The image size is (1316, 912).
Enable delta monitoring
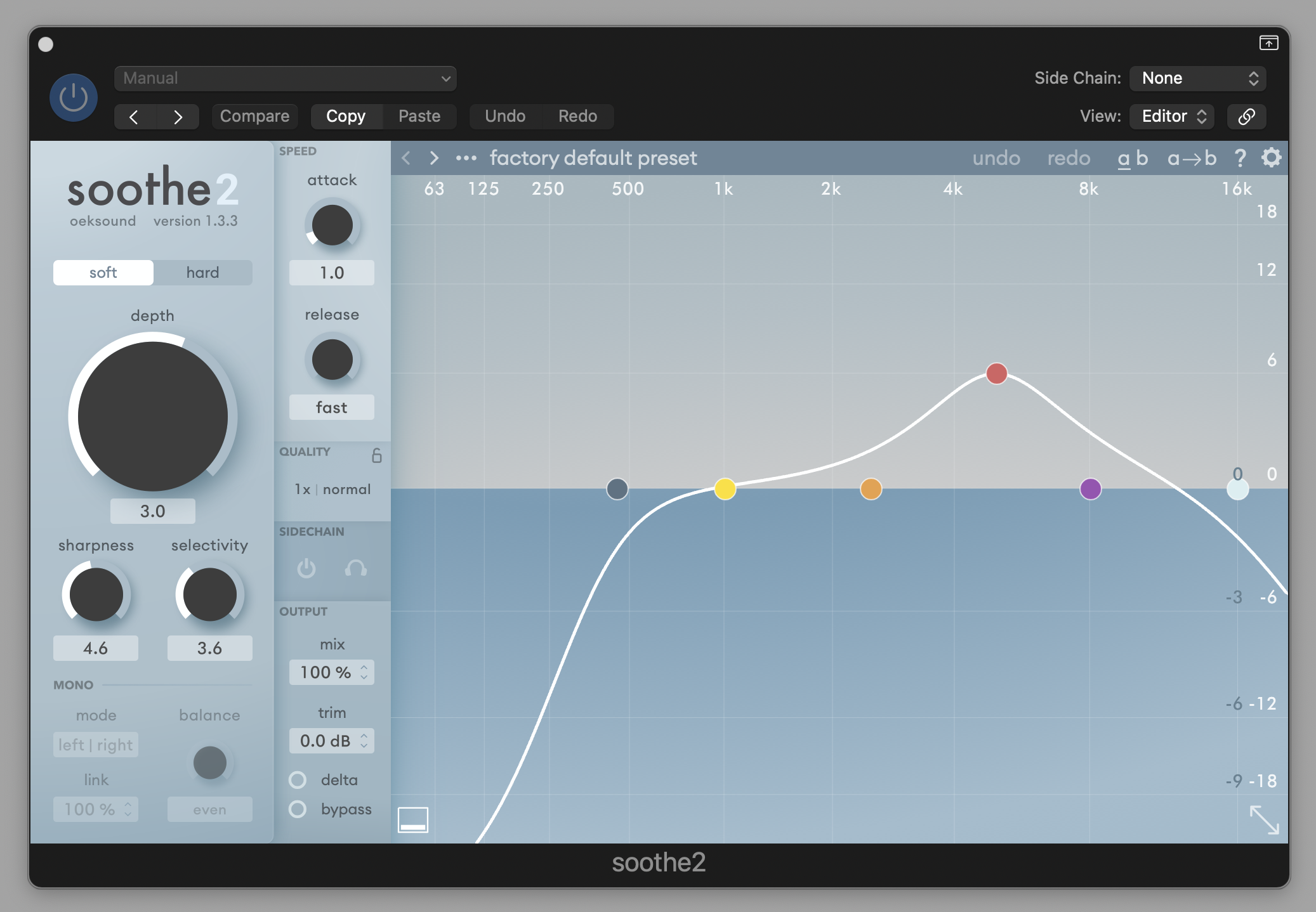(298, 779)
